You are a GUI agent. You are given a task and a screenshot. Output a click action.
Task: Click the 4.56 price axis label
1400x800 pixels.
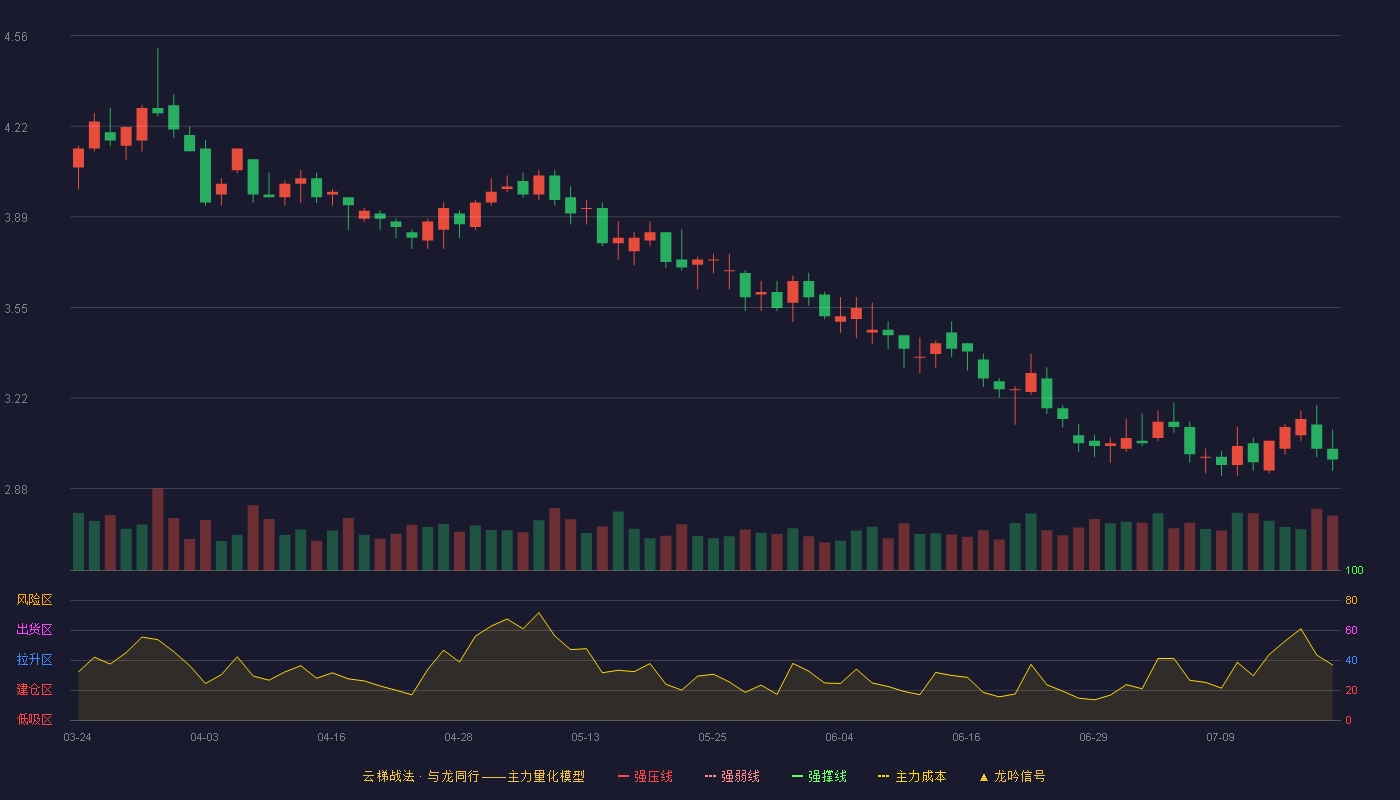click(x=16, y=37)
